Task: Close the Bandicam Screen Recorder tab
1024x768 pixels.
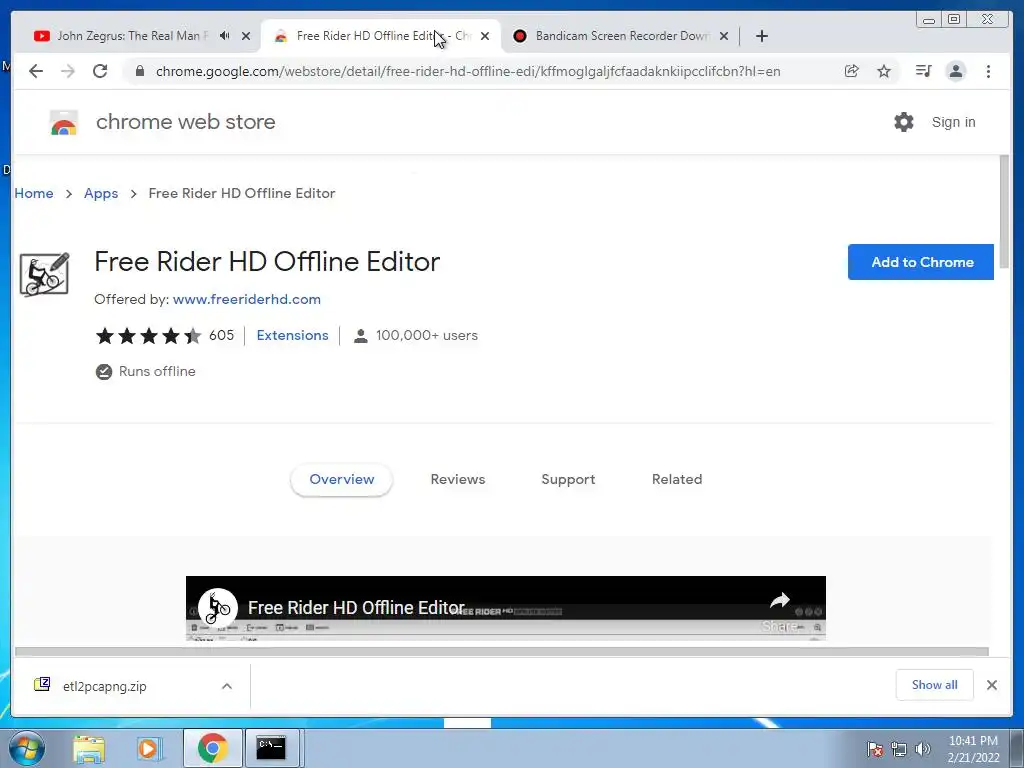Action: 724,36
